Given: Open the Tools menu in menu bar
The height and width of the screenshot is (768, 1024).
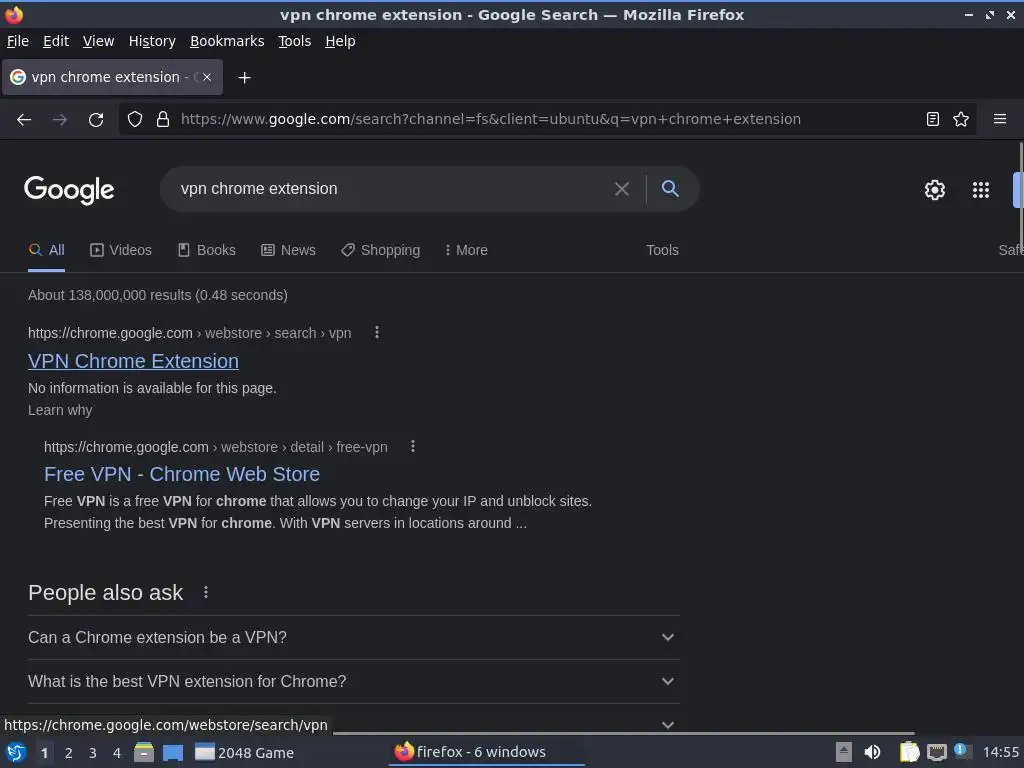Looking at the screenshot, I should pyautogui.click(x=295, y=41).
